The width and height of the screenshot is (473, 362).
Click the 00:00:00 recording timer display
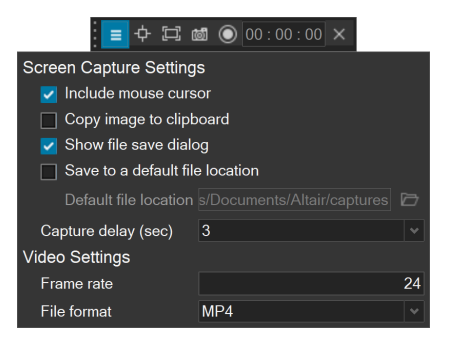coord(284,34)
